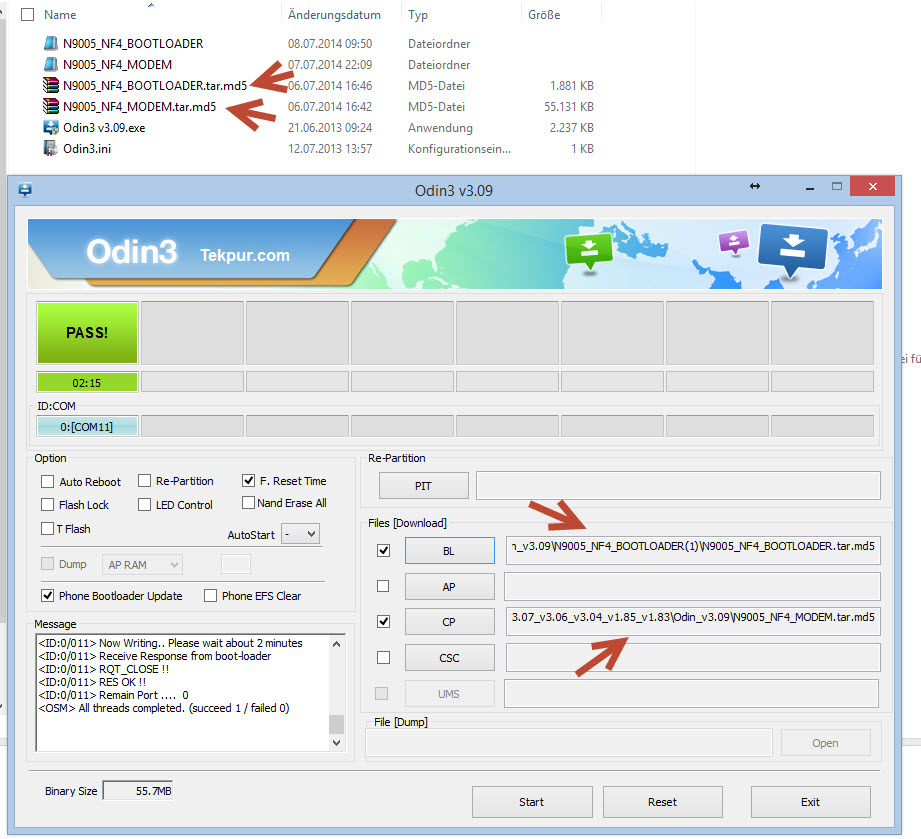
Task: Enable the Nand Erase All checkbox
Action: point(248,503)
